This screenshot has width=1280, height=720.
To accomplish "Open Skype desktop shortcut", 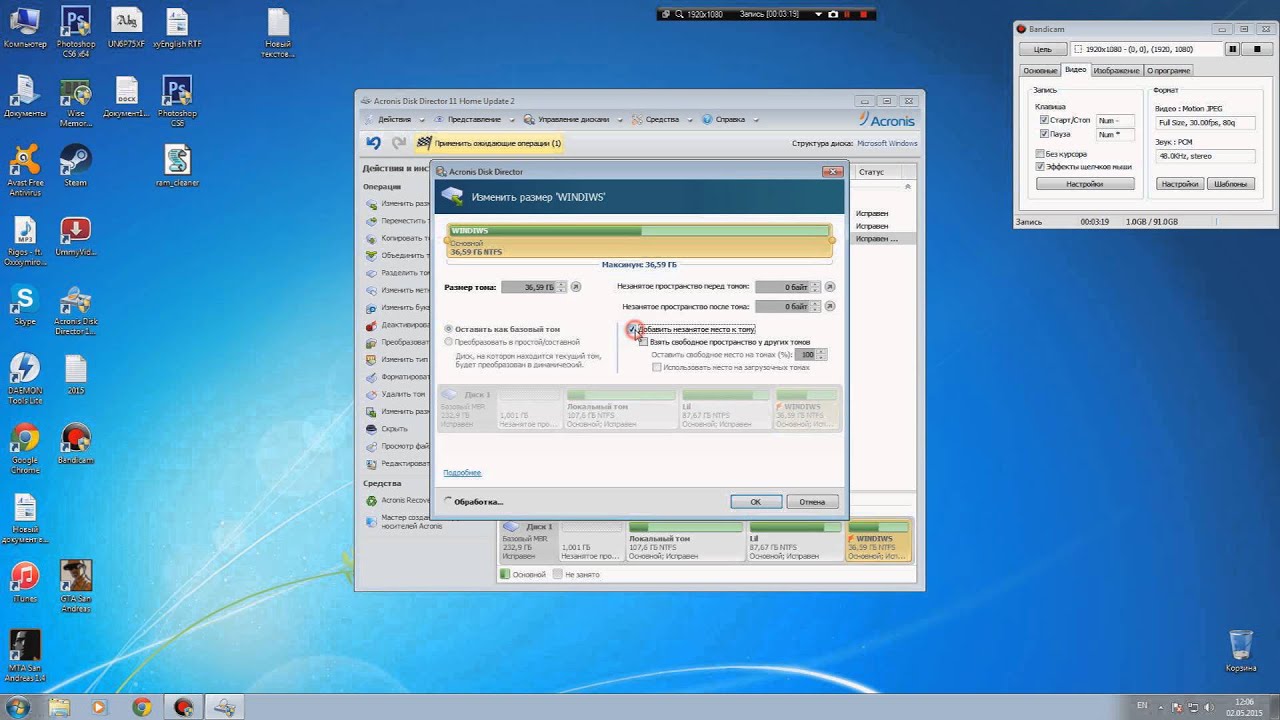I will coord(25,305).
